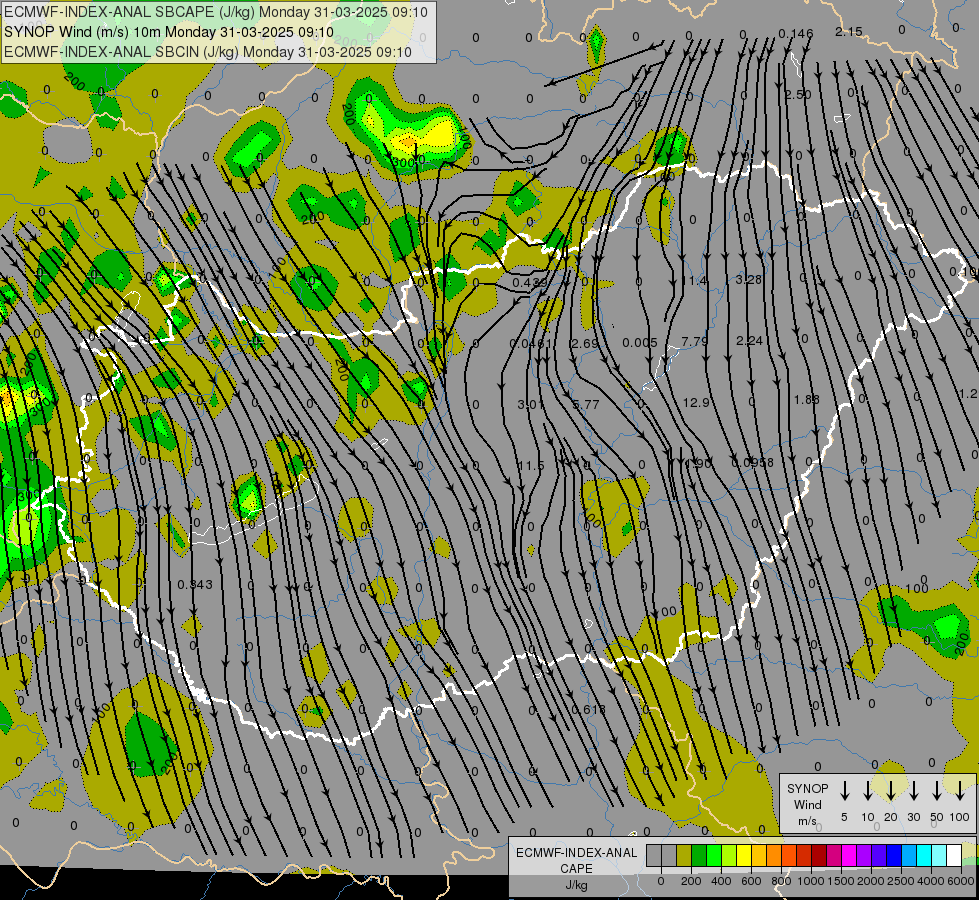Click the pure blue CAPE legend swatch
979x900 pixels.
(893, 855)
